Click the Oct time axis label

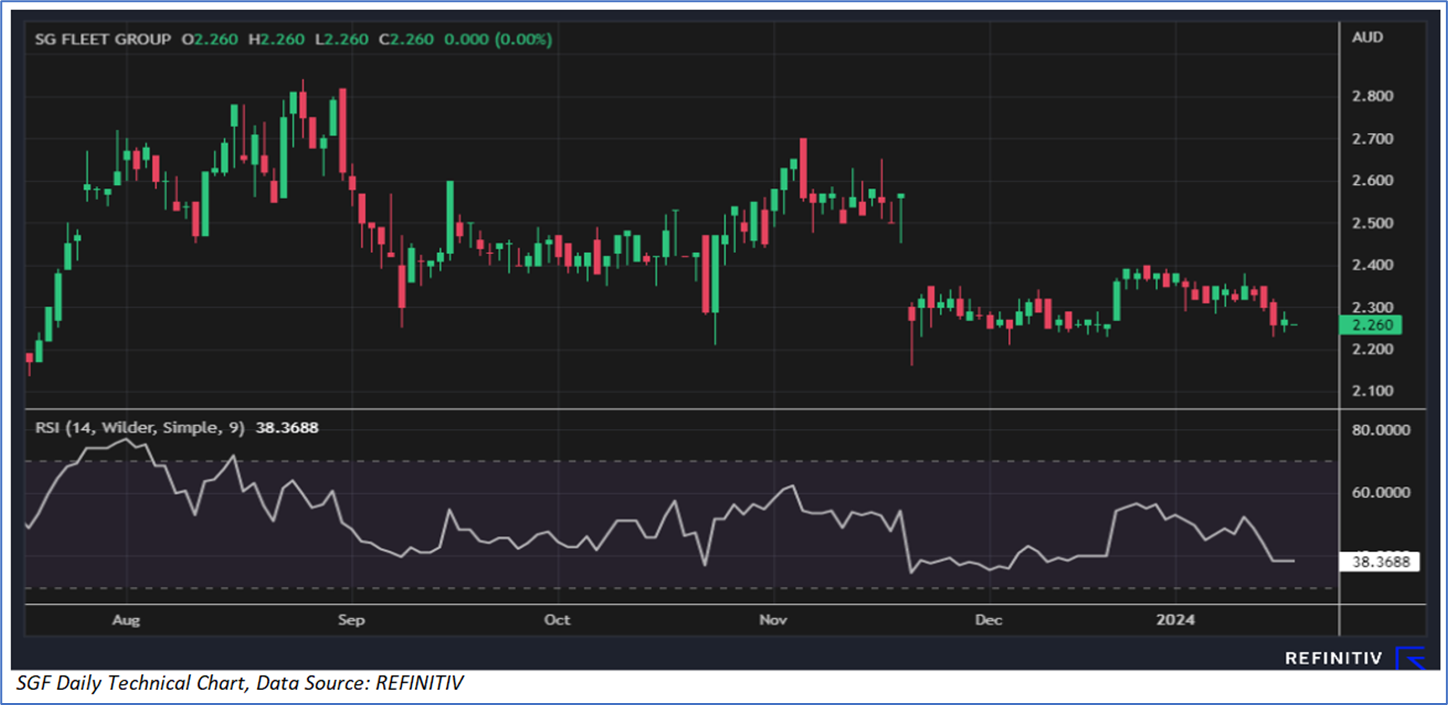(x=557, y=620)
